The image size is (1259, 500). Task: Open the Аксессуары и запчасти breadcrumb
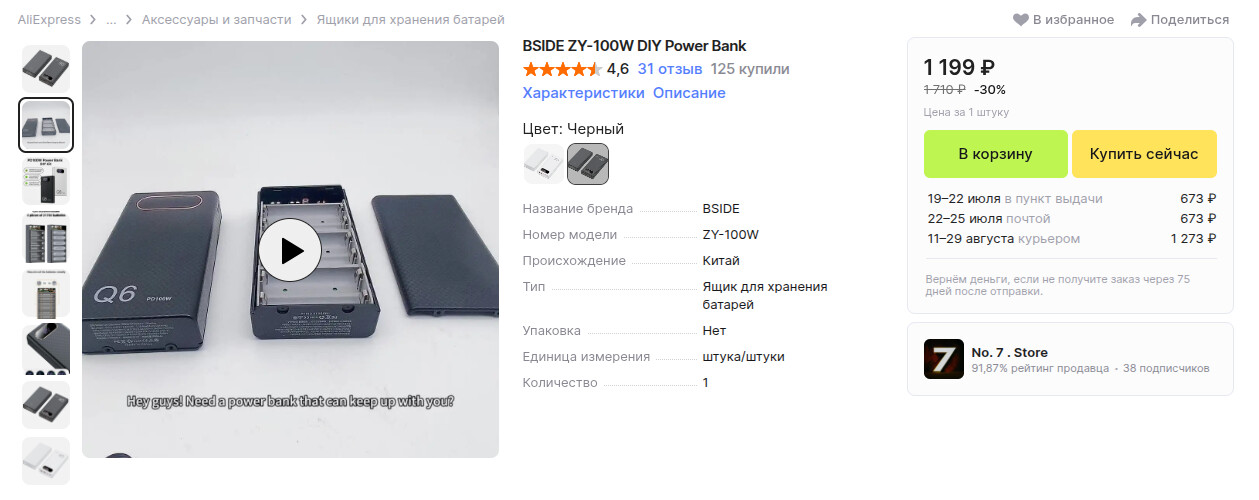[217, 20]
